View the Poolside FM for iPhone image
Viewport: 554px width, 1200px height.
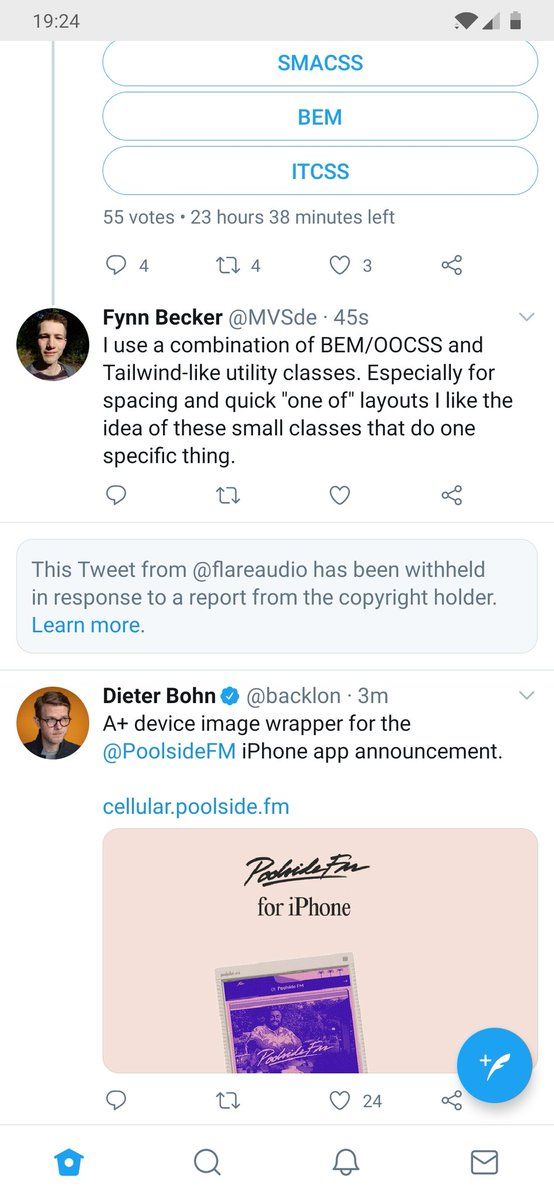click(x=320, y=950)
